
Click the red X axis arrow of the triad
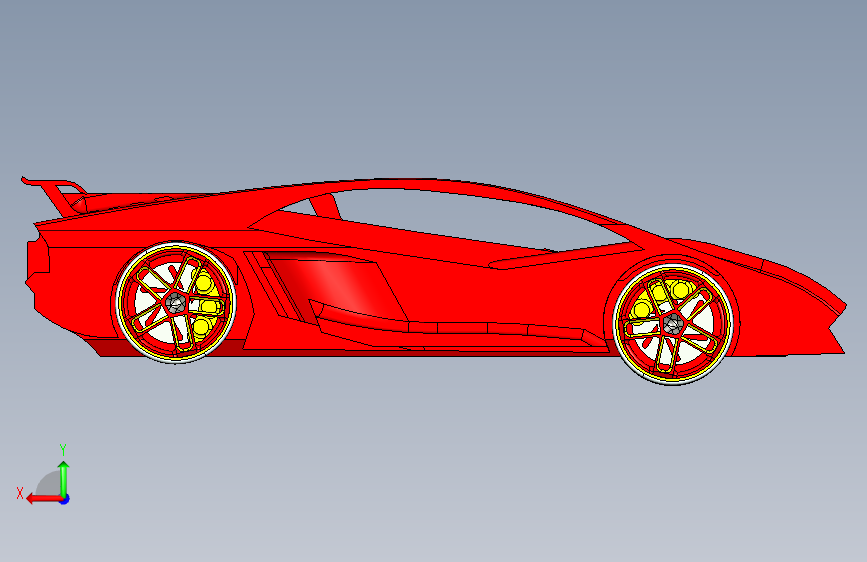click(44, 499)
